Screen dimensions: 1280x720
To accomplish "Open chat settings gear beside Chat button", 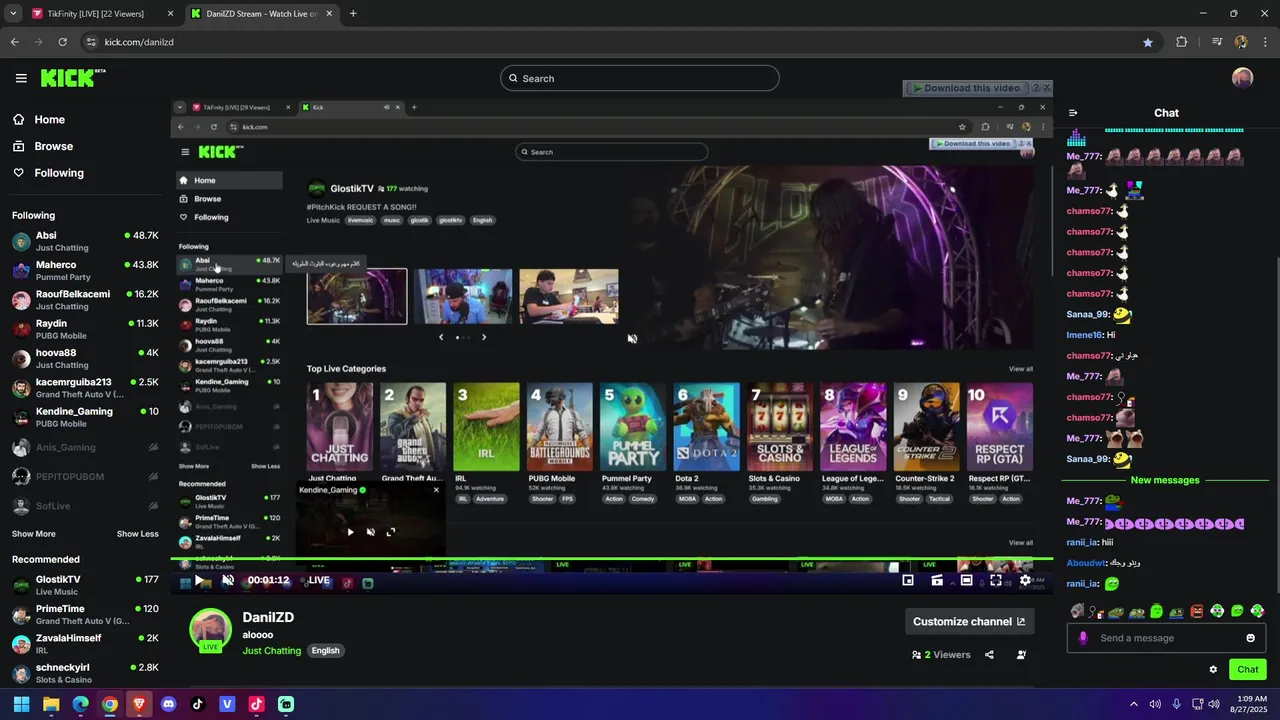I will click(x=1213, y=670).
